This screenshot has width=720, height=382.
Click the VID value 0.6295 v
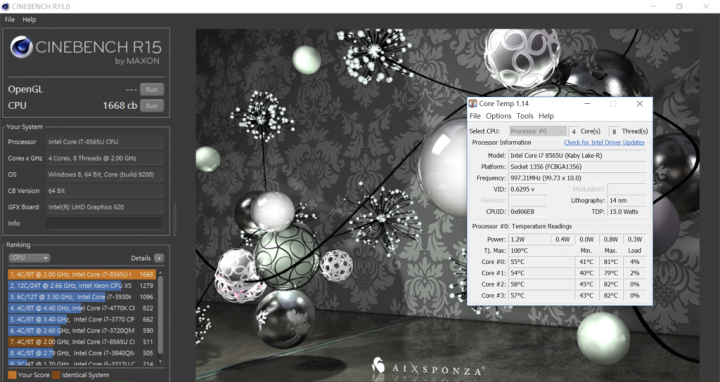point(528,189)
